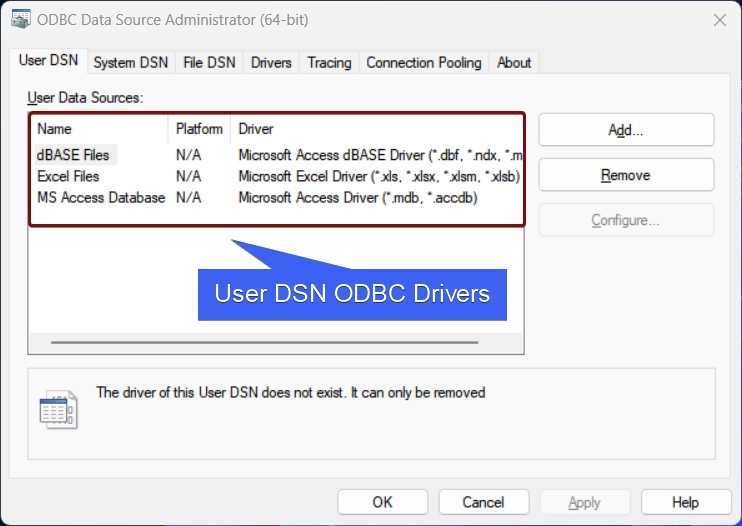Click the data source icon in description panel
Image resolution: width=742 pixels, height=526 pixels.
click(58, 410)
